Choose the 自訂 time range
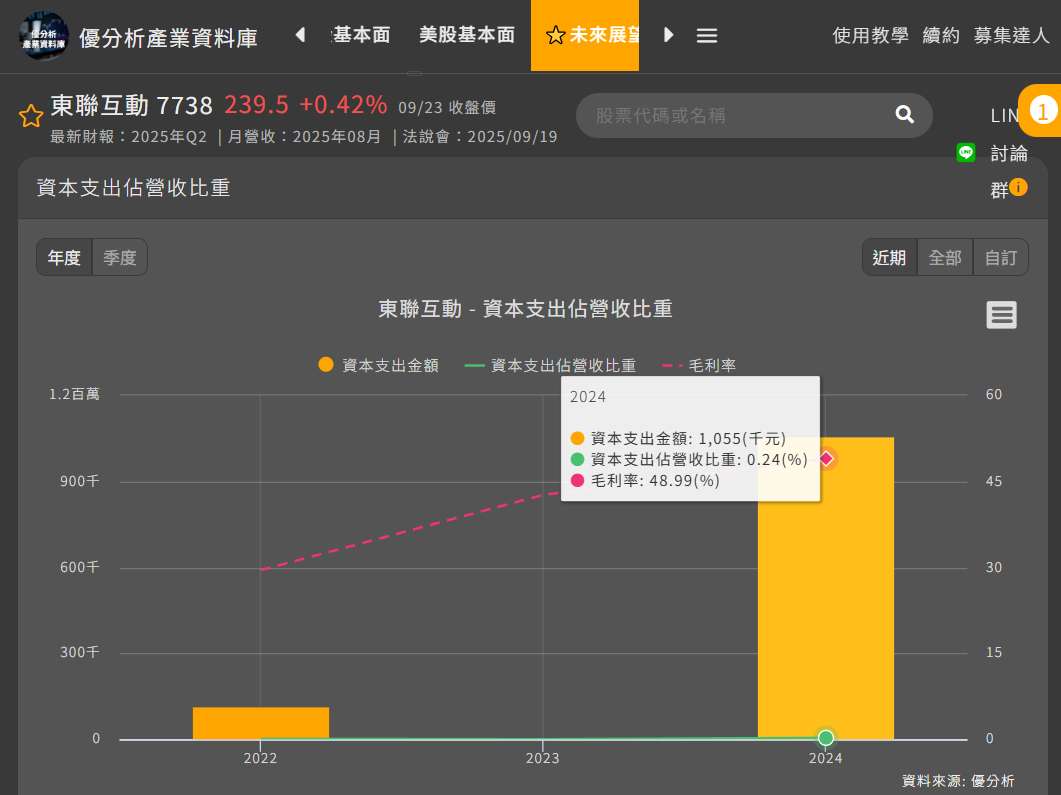This screenshot has width=1061, height=795. tap(1000, 257)
